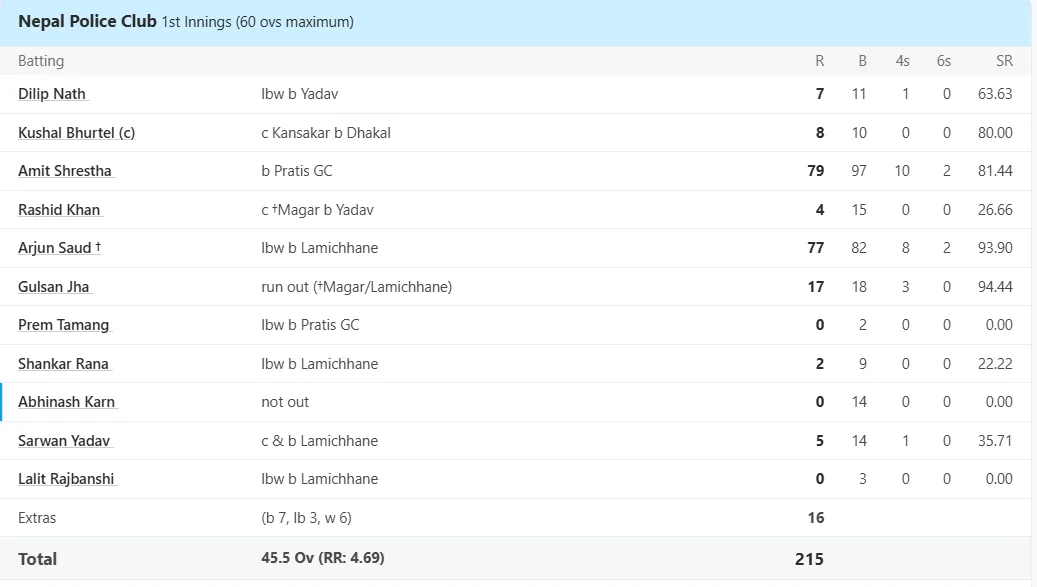
Task: Open Rashid Khan player profile
Action: (59, 210)
